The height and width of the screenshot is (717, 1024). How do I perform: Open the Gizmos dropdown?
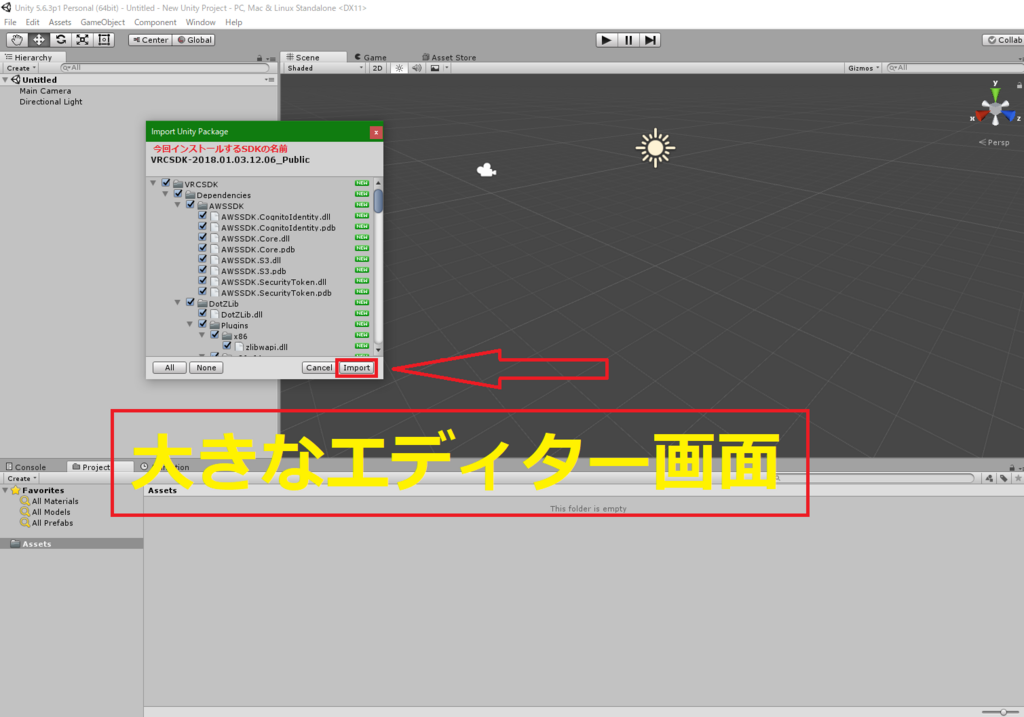pyautogui.click(x=863, y=68)
